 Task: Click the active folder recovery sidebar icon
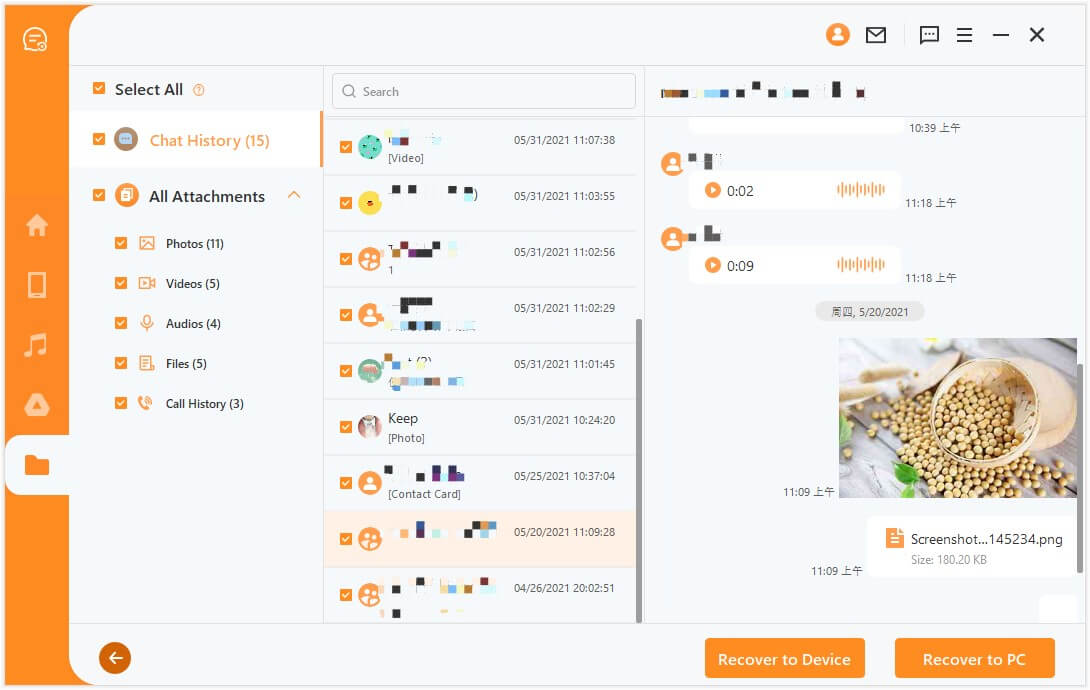pos(36,465)
